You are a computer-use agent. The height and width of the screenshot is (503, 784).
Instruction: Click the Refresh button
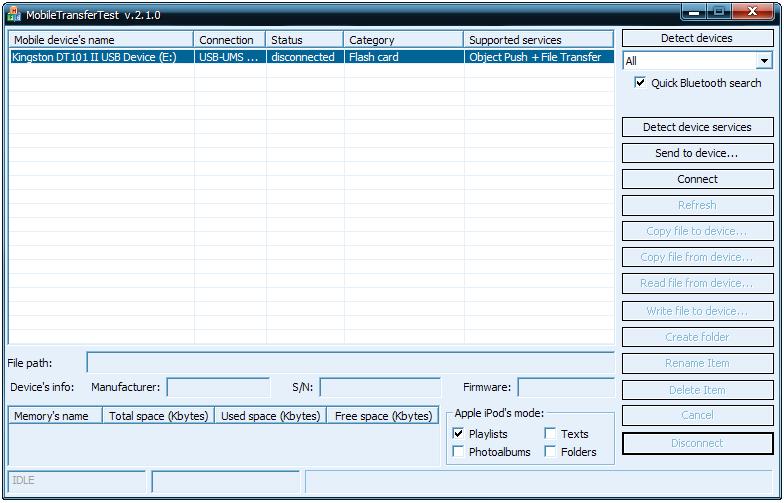coord(697,205)
